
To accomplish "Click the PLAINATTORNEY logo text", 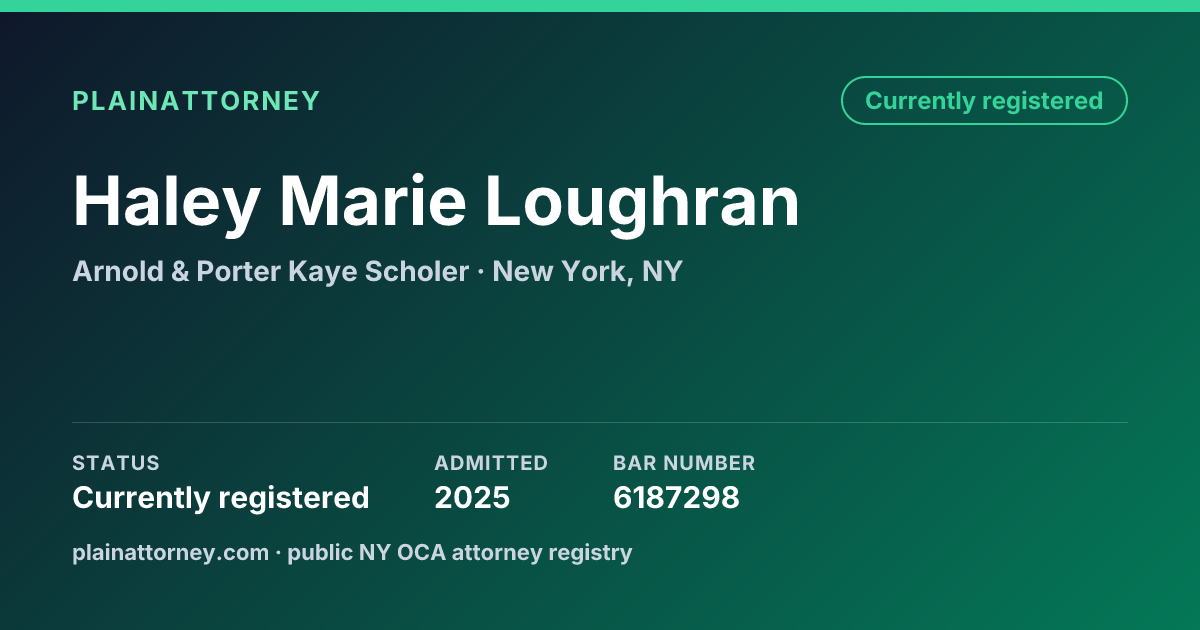I will (x=196, y=101).
